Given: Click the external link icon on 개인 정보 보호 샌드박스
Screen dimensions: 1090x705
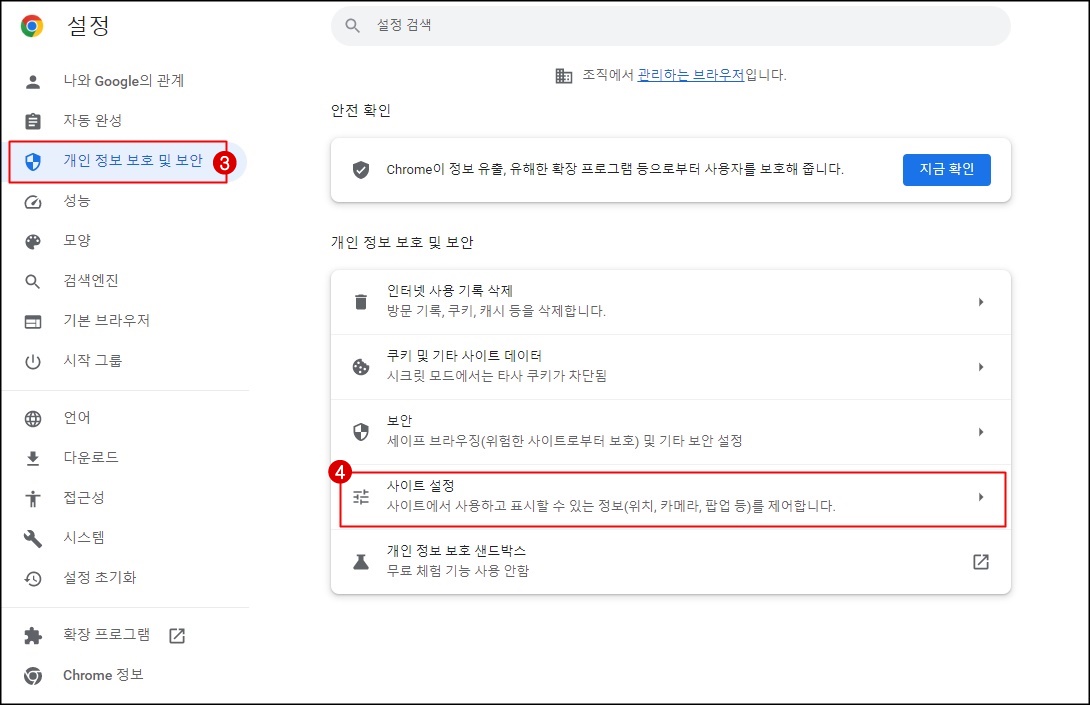Looking at the screenshot, I should [980, 561].
